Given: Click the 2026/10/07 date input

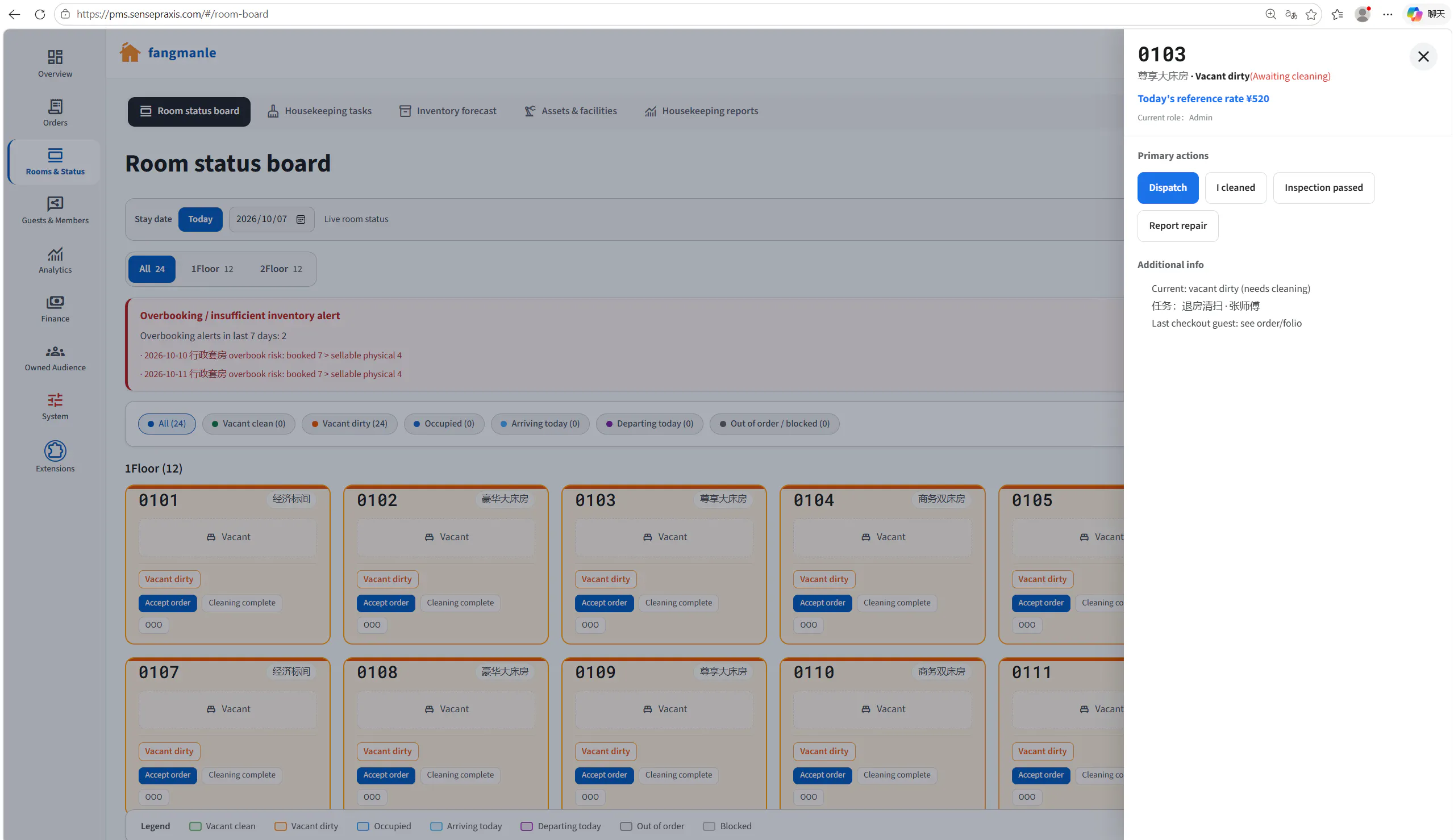Looking at the screenshot, I should [271, 219].
